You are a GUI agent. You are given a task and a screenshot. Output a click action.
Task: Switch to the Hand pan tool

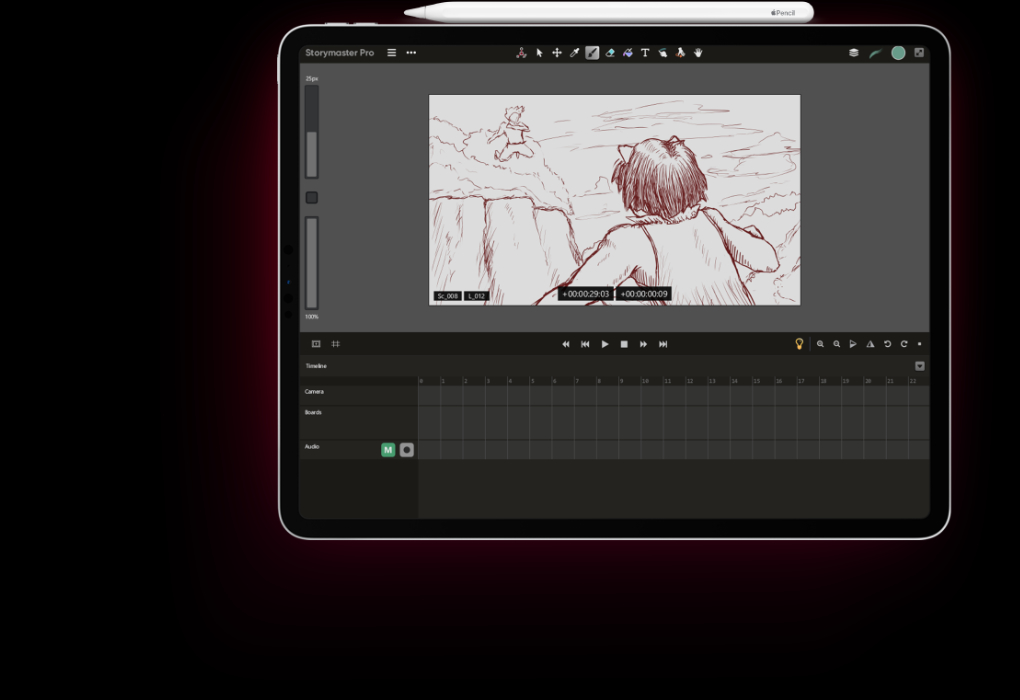click(698, 53)
